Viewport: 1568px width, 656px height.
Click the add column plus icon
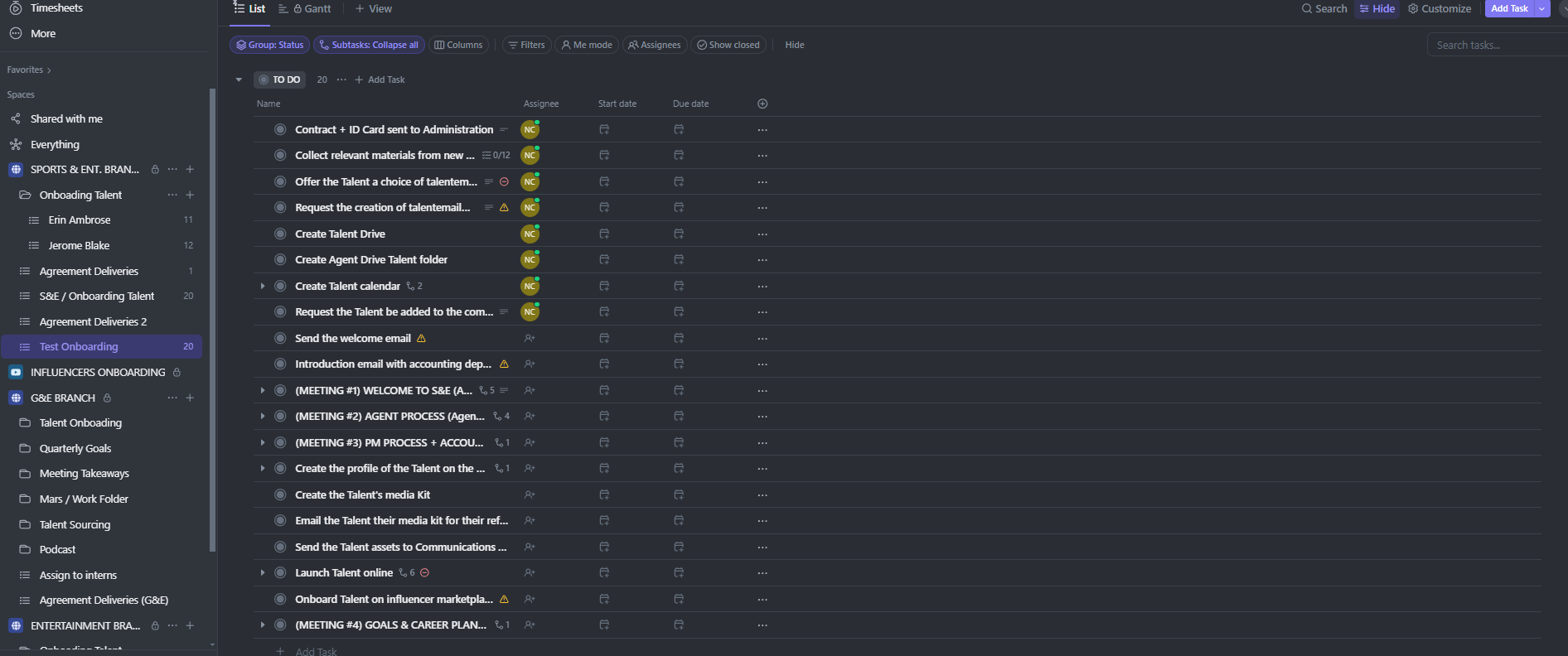point(762,104)
